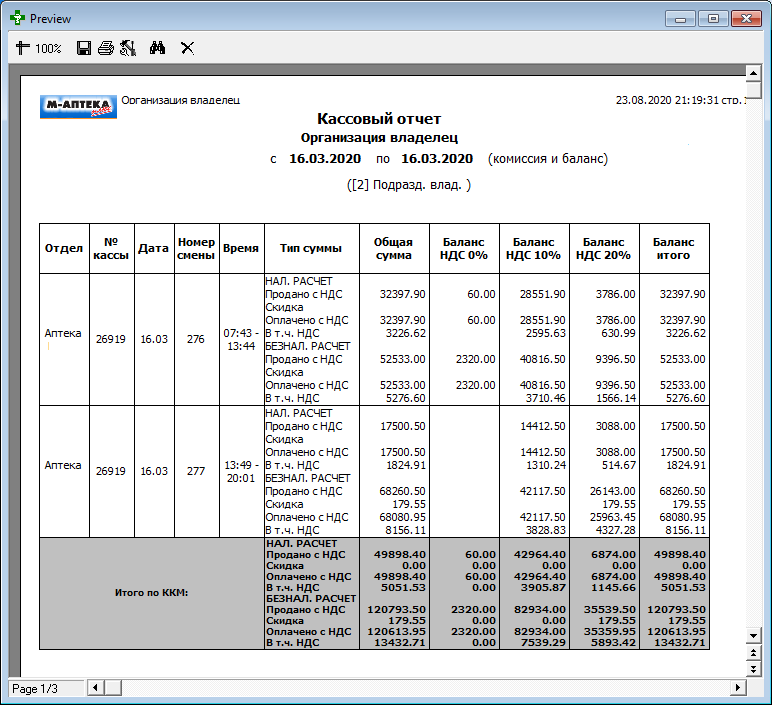
Task: Click the value '514.67'
Action: point(618,465)
